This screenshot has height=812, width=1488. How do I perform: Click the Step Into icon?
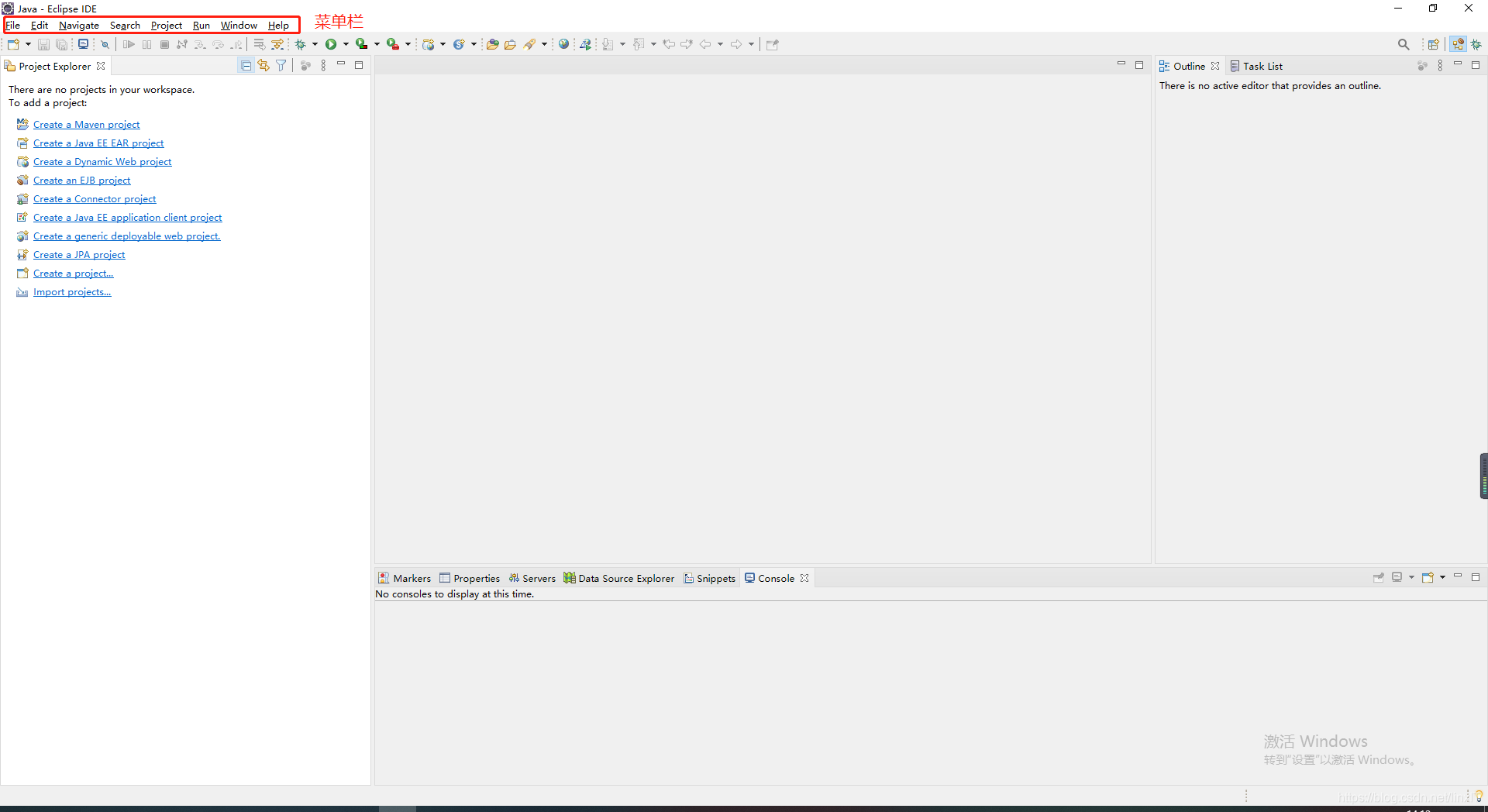[x=200, y=44]
